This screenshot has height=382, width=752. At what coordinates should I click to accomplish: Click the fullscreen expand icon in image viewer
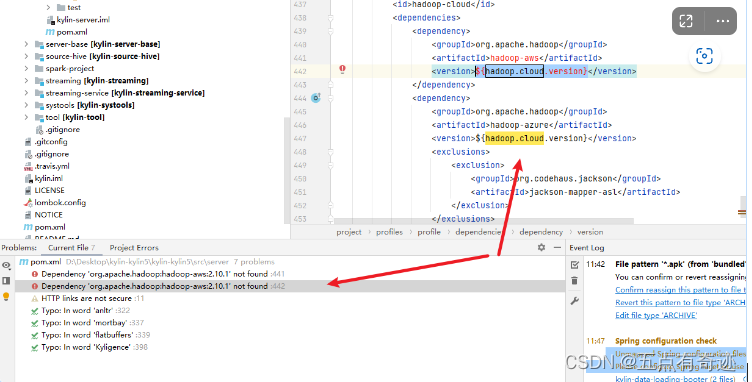click(x=686, y=21)
